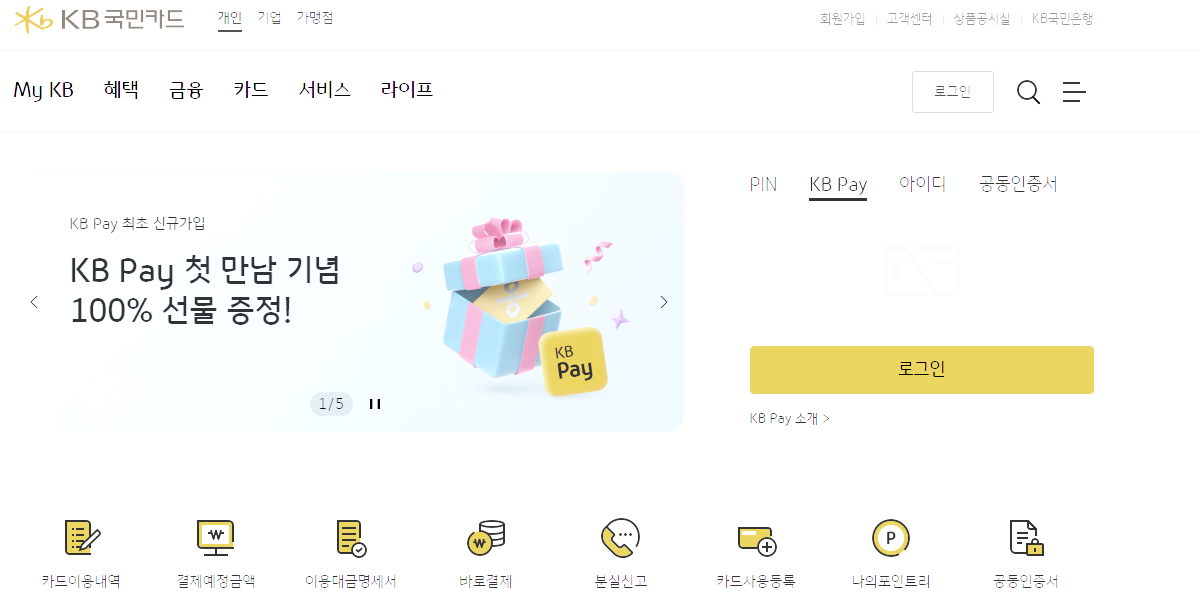Go to the next banner slide
This screenshot has width=1200, height=608.
coord(663,302)
